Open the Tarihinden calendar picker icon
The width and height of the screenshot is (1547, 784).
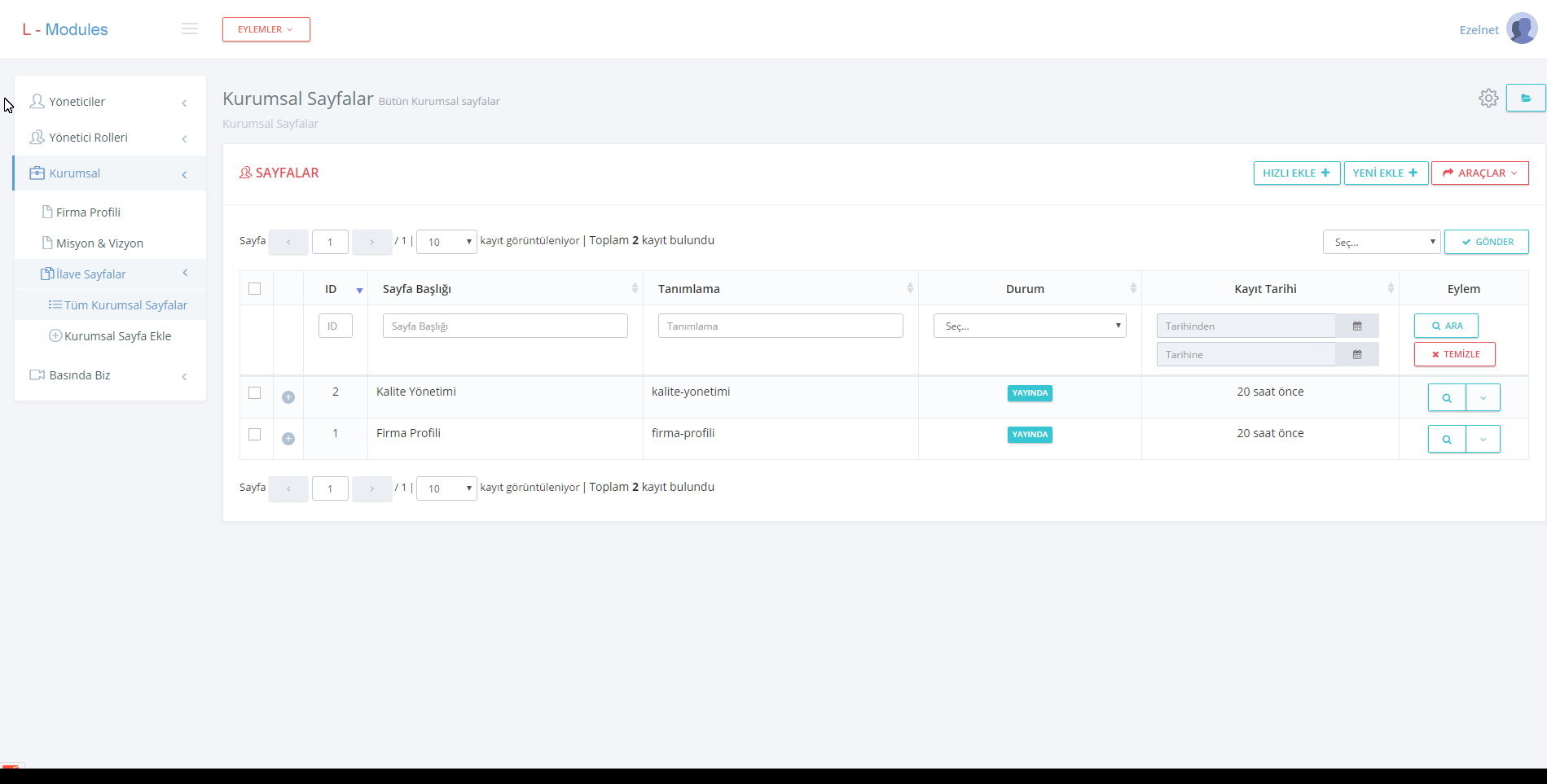(1357, 326)
